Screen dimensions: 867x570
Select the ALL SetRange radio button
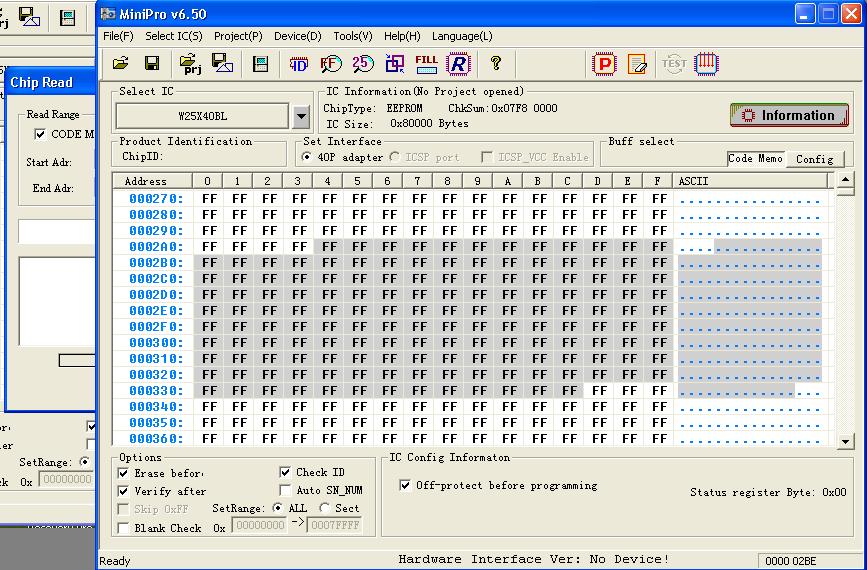click(278, 508)
